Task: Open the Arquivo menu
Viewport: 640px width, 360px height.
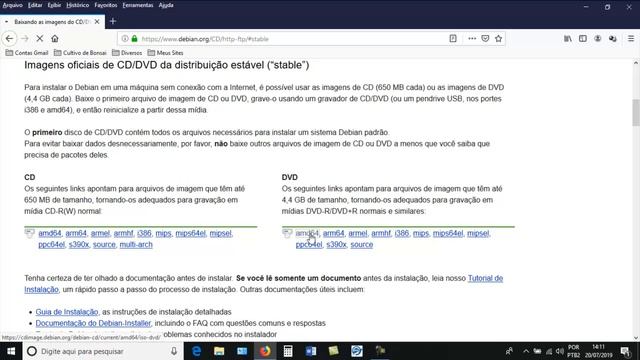Action: (13, 5)
